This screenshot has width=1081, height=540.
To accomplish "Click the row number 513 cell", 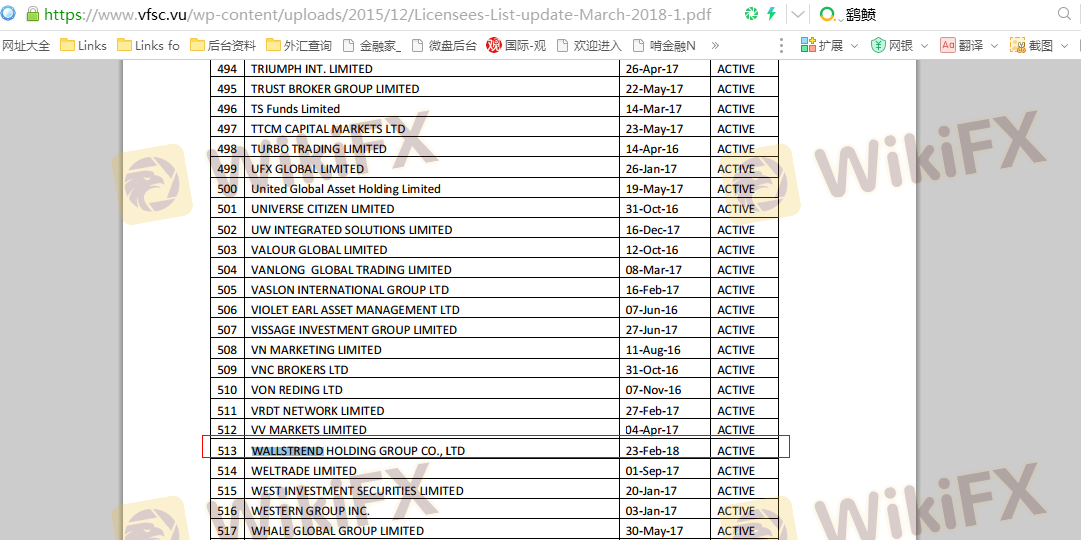I will pyautogui.click(x=227, y=451).
